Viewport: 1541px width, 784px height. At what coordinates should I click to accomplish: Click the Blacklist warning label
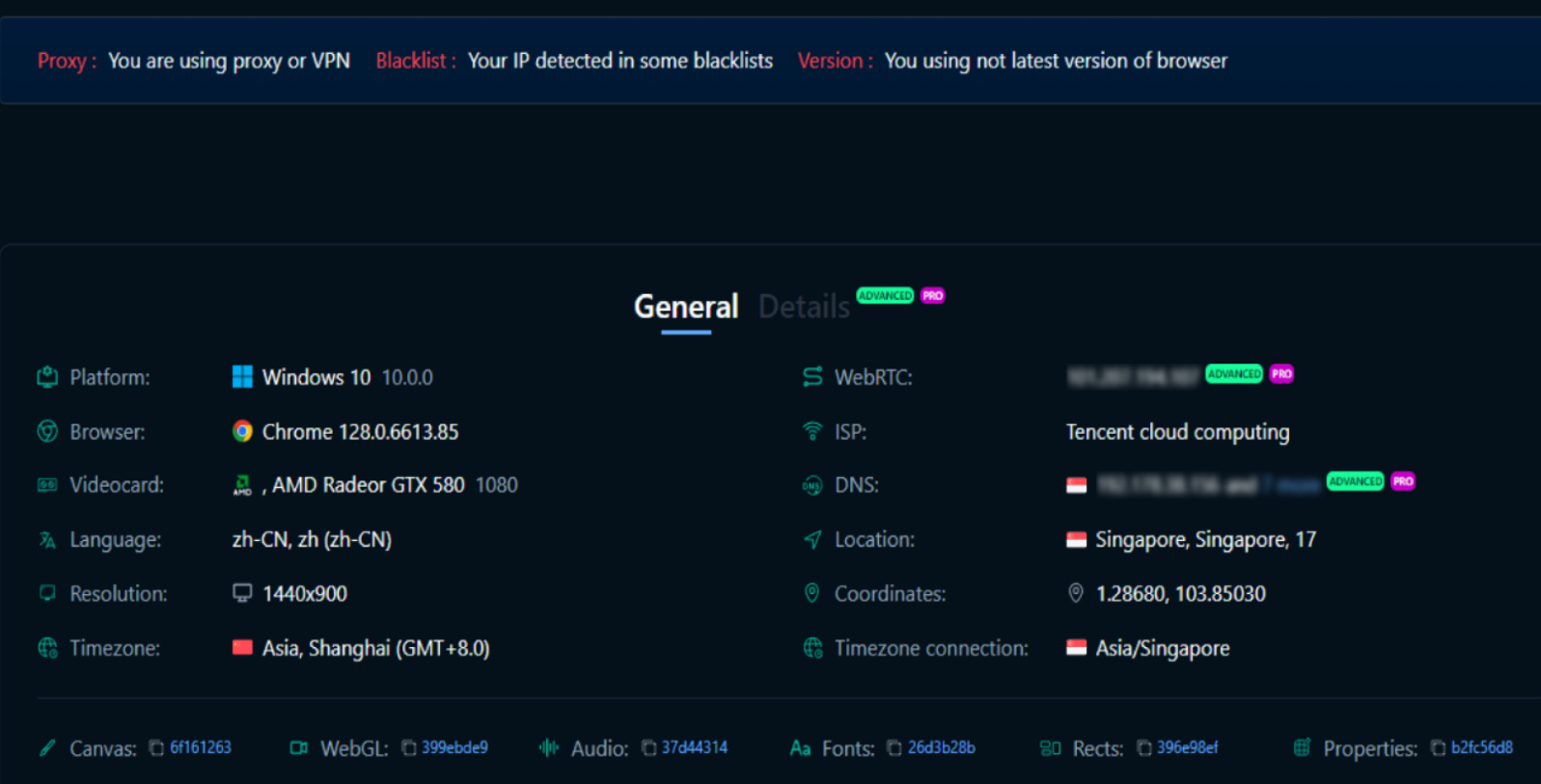(x=415, y=61)
